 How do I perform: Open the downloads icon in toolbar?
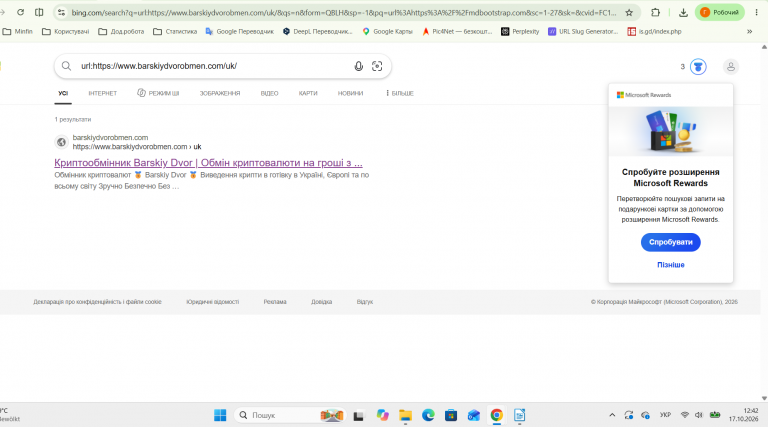pos(683,13)
